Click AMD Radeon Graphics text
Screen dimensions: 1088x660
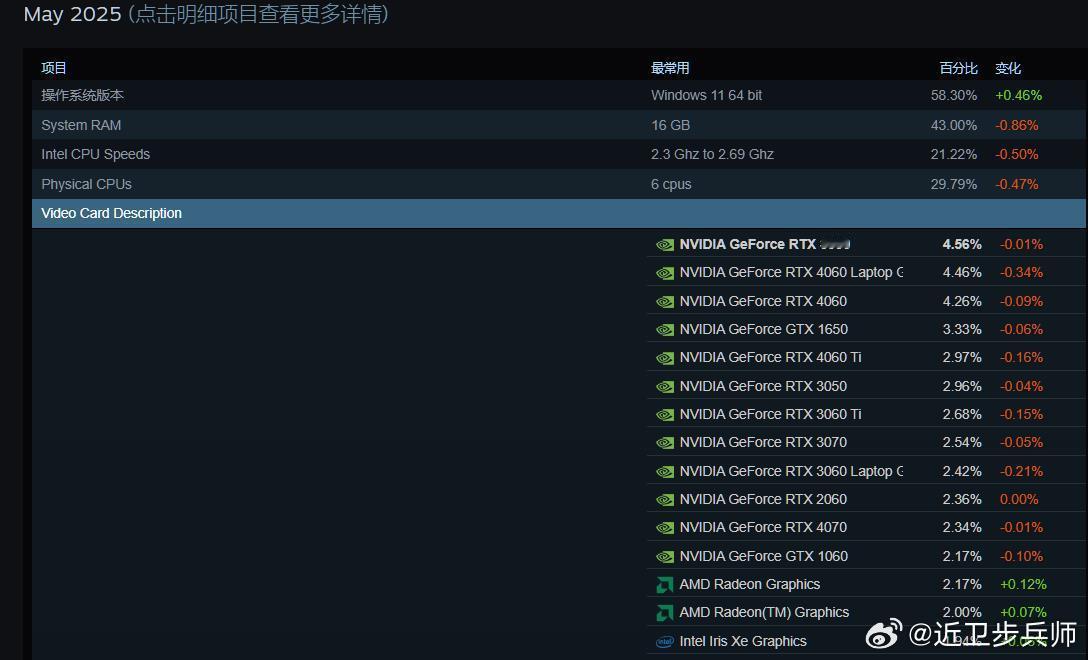749,584
